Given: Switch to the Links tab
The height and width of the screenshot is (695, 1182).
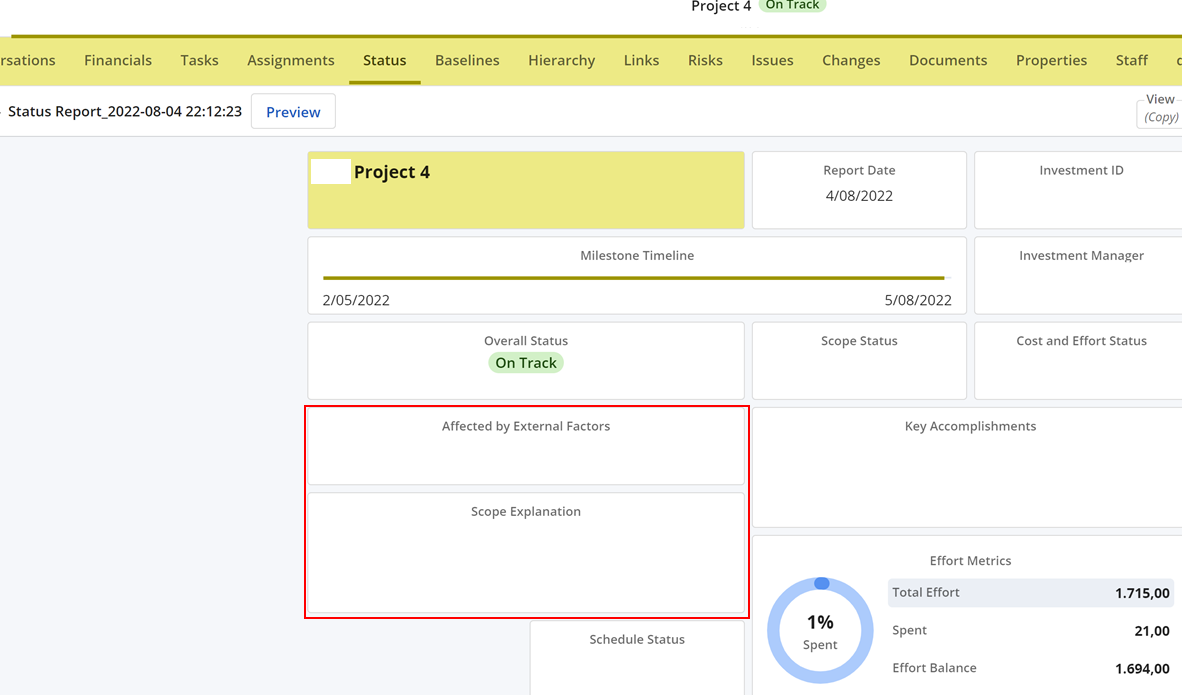Looking at the screenshot, I should point(641,60).
